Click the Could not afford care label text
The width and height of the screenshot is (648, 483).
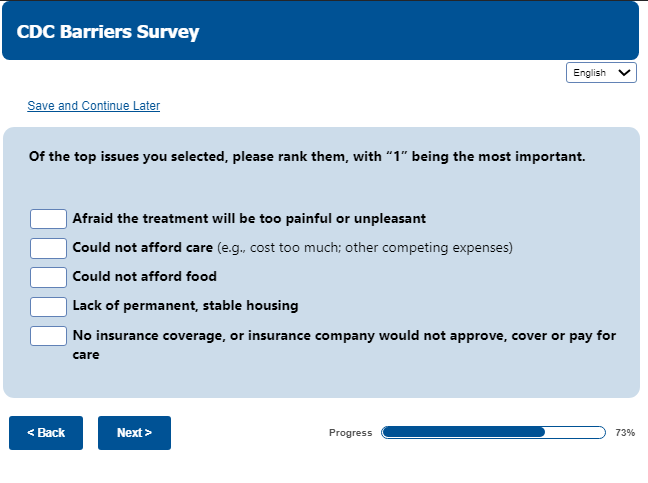tap(142, 247)
